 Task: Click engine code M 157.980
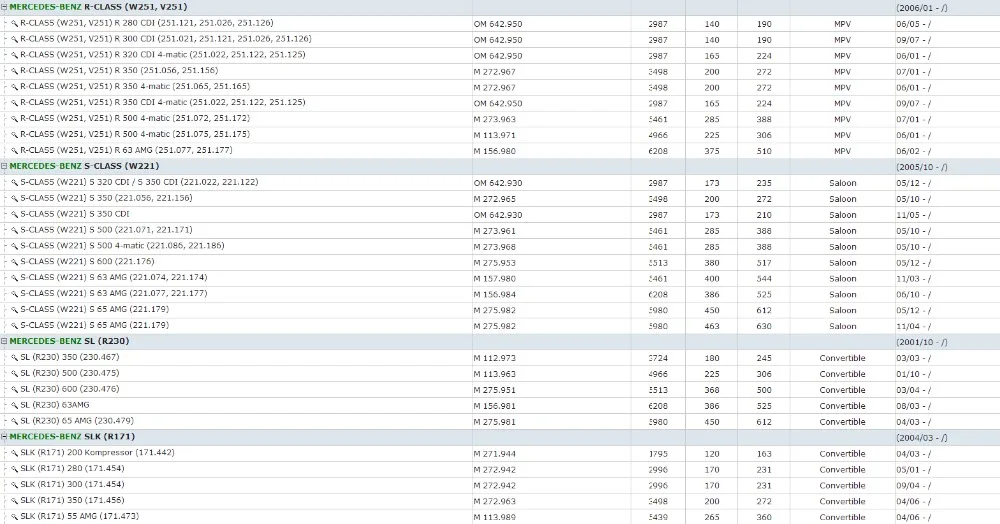tap(494, 279)
